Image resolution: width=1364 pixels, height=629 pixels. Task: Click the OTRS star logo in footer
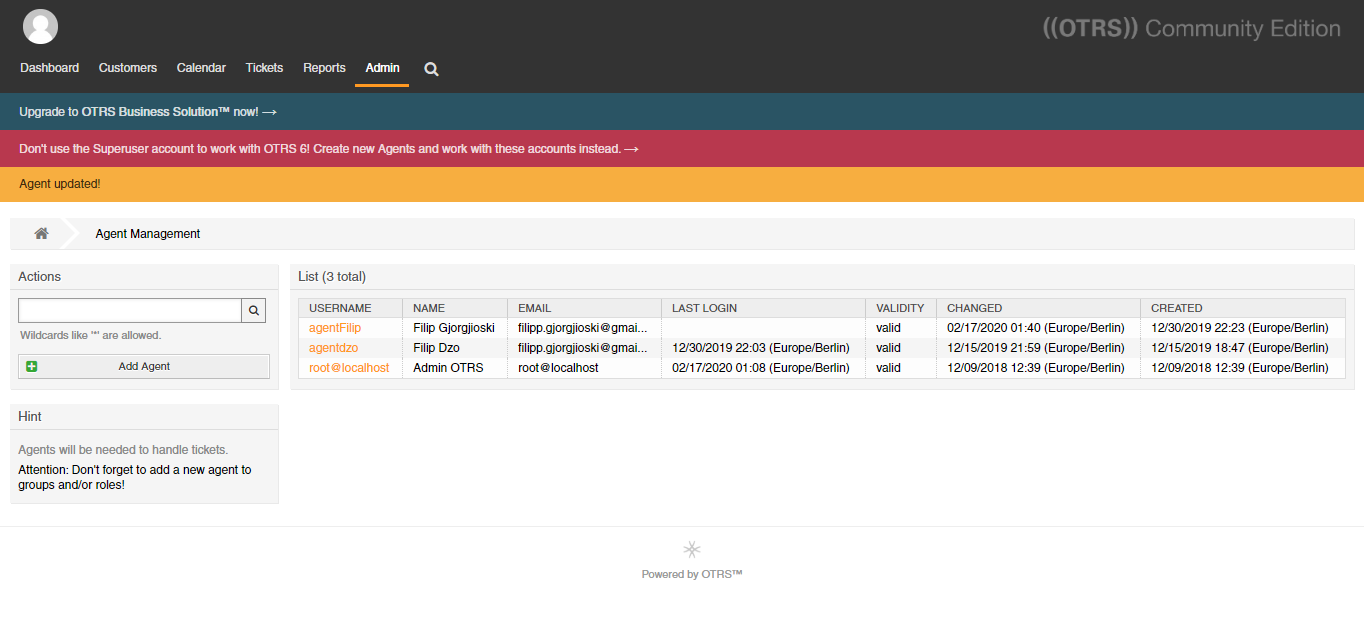[x=691, y=549]
